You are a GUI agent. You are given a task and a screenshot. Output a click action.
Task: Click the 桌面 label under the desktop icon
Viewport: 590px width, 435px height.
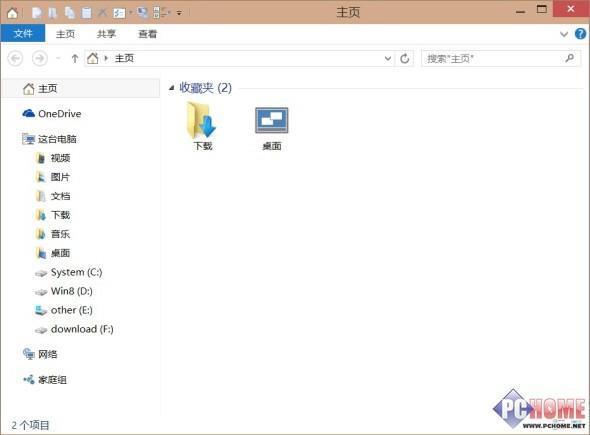pyautogui.click(x=272, y=146)
